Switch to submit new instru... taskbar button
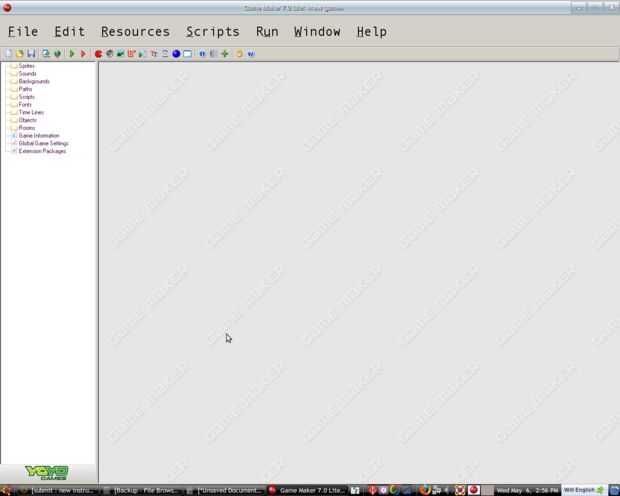 (59, 490)
